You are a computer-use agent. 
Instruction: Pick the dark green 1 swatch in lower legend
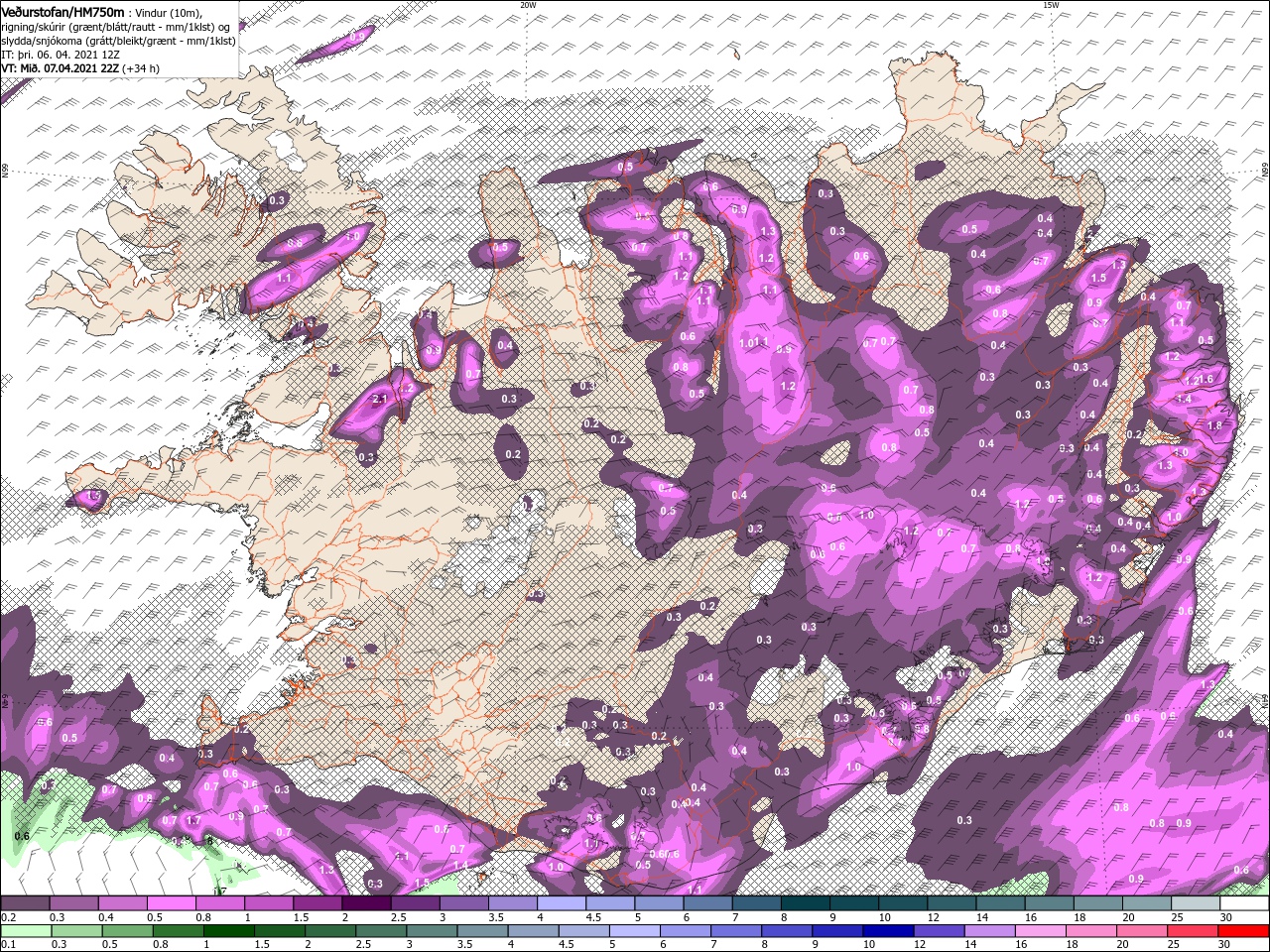[x=228, y=932]
